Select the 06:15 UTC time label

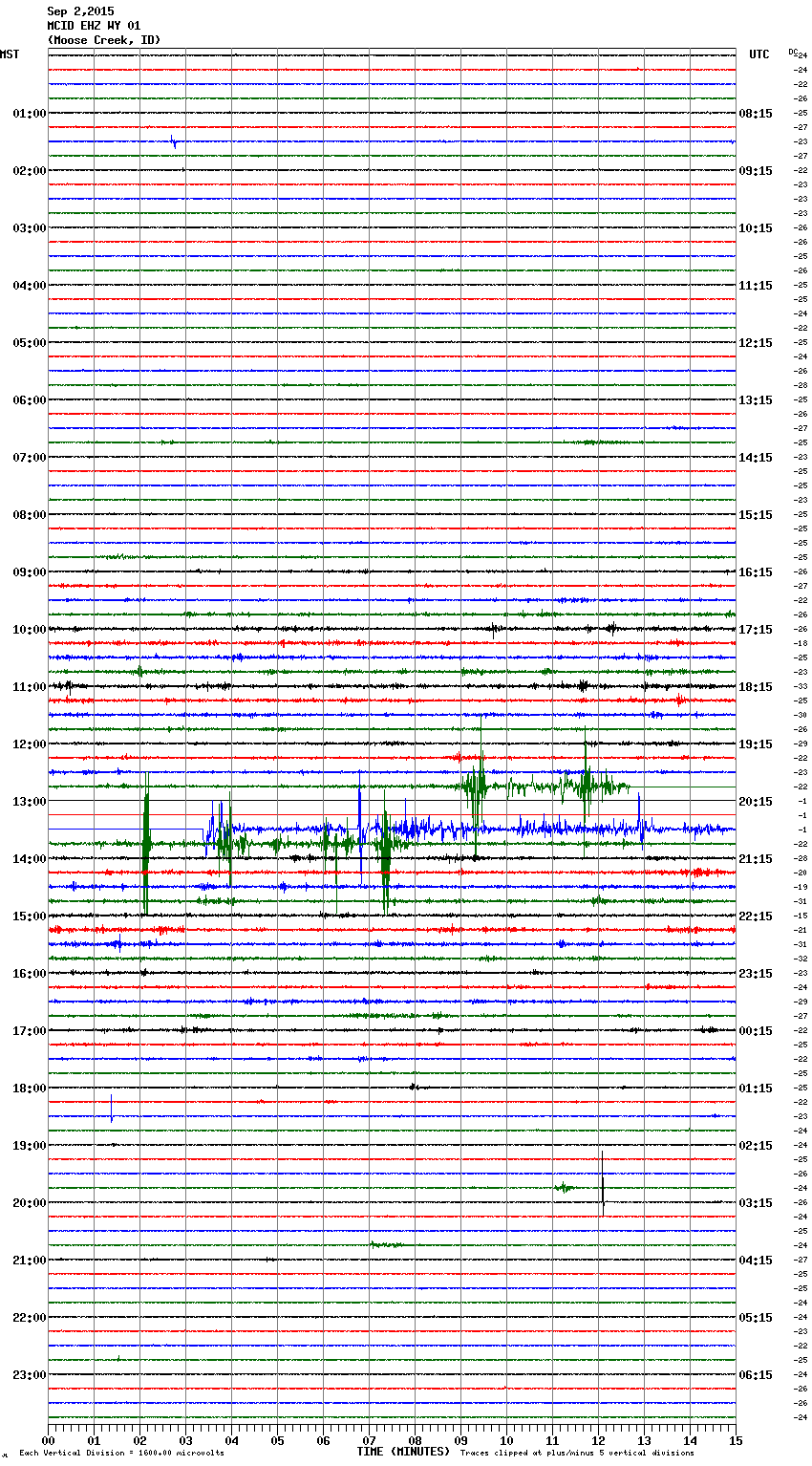[755, 1374]
